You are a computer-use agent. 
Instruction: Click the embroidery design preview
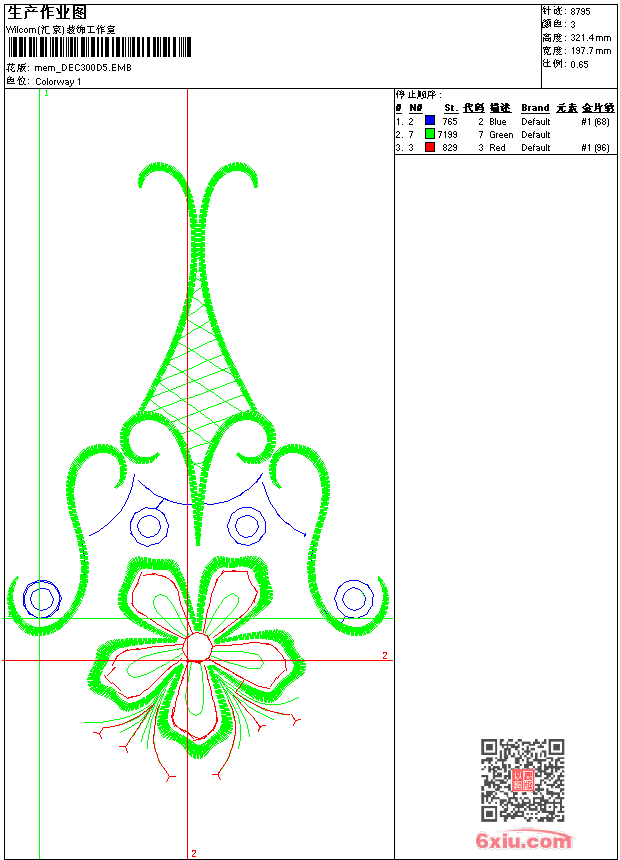coord(198,472)
